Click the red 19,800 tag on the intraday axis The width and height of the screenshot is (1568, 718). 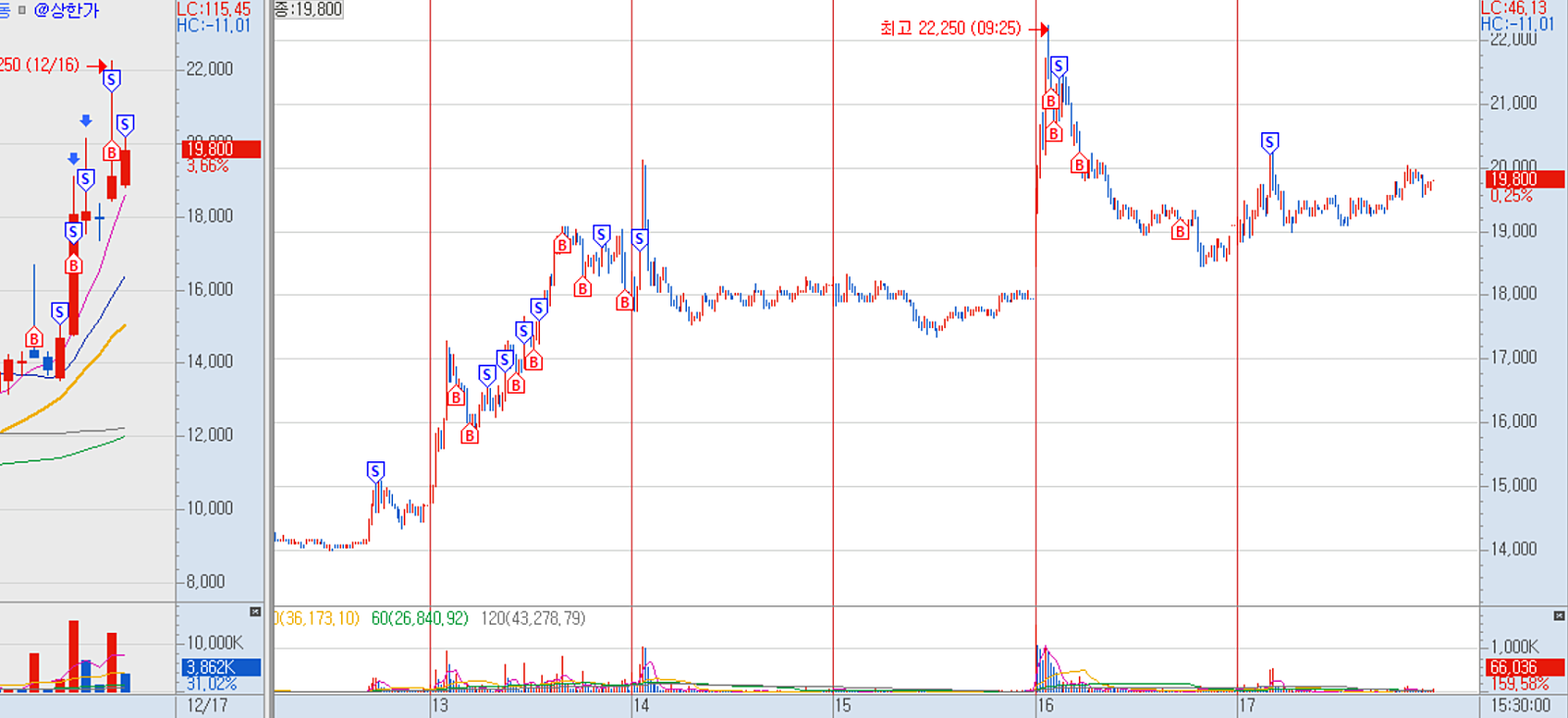click(x=1525, y=179)
